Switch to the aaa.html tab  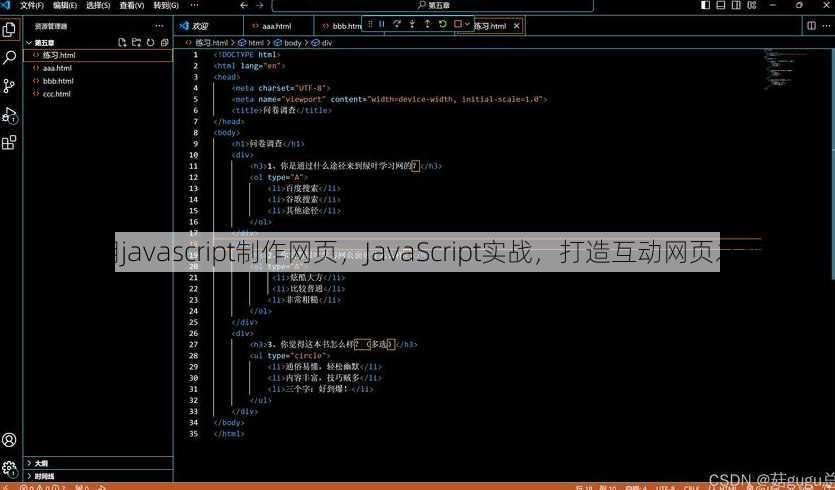pos(279,26)
